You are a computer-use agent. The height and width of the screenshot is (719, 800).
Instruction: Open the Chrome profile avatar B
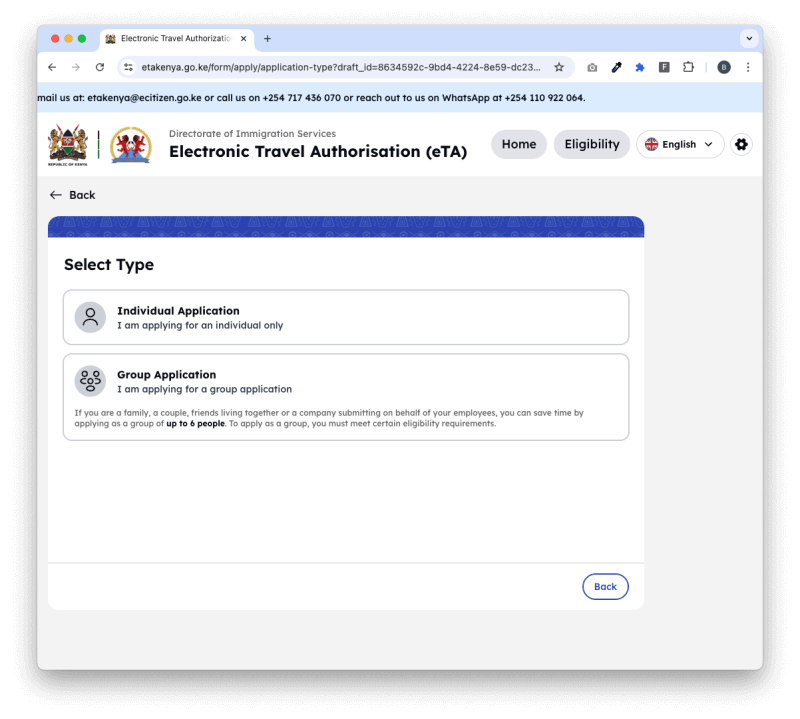[x=723, y=67]
